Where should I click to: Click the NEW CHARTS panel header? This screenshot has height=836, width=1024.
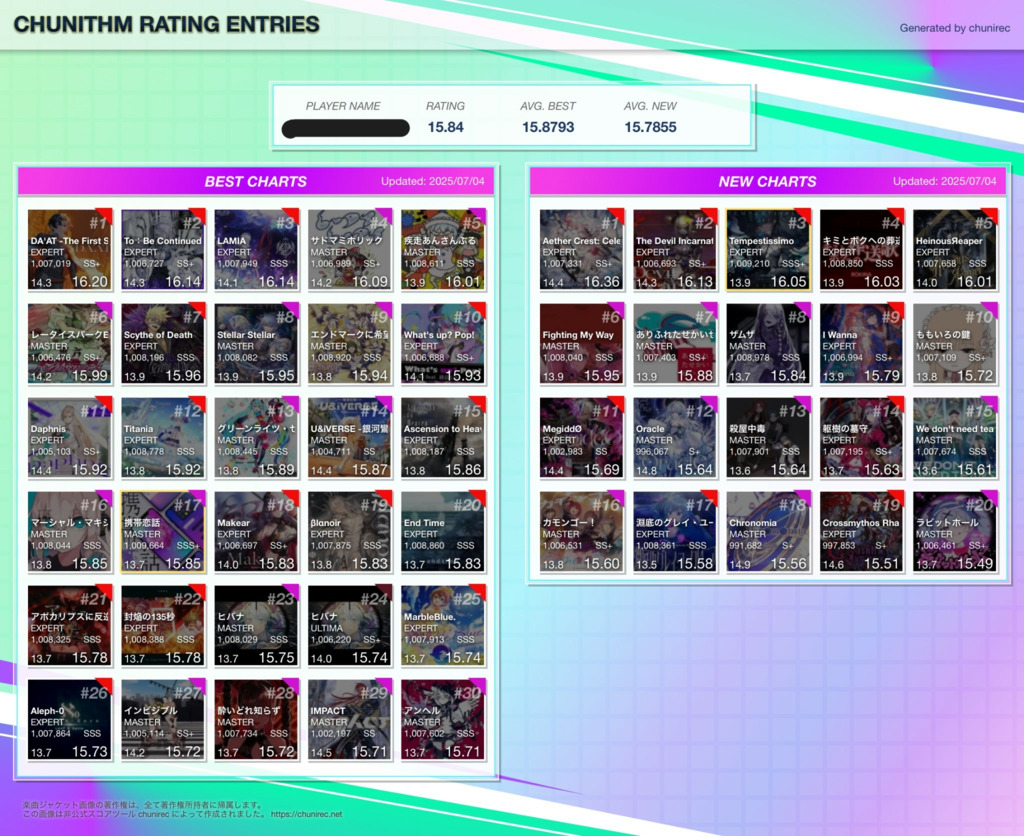[768, 182]
